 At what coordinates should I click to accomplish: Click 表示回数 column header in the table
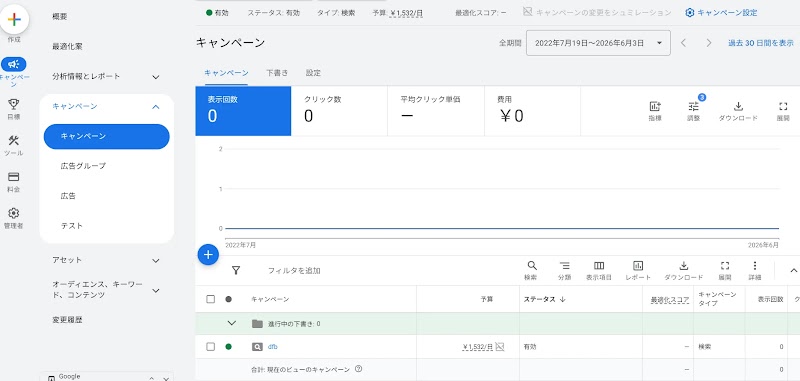pyautogui.click(x=770, y=299)
